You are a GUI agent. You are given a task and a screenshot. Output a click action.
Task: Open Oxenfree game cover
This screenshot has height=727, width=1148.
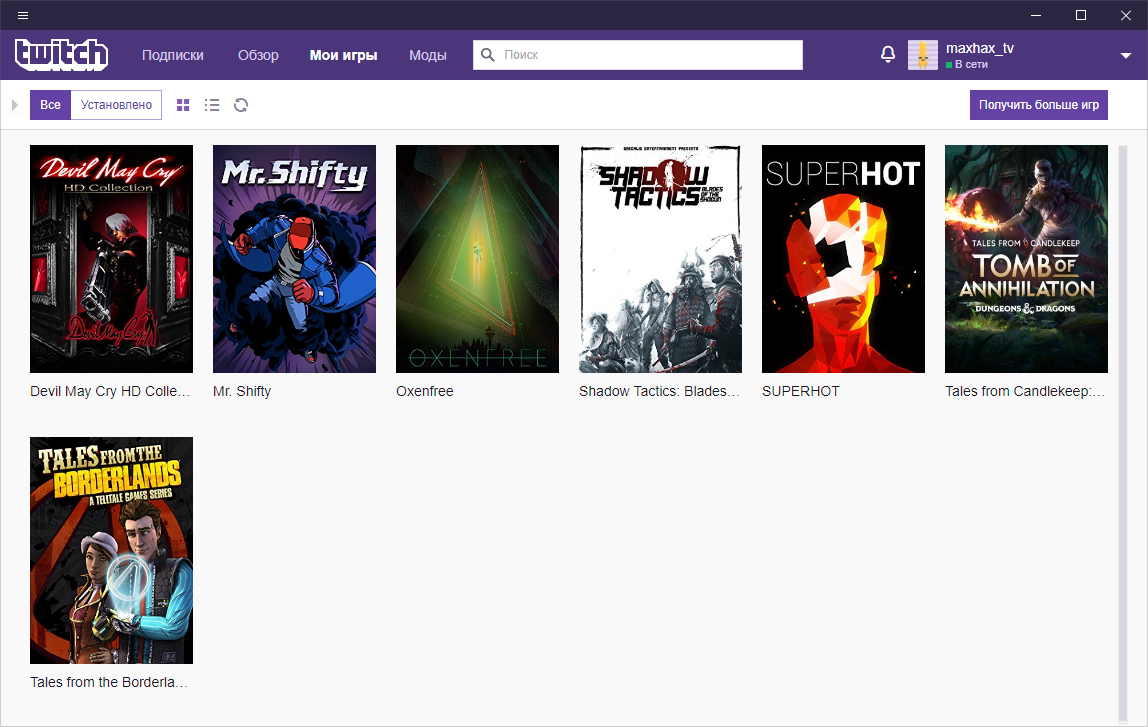(x=477, y=258)
